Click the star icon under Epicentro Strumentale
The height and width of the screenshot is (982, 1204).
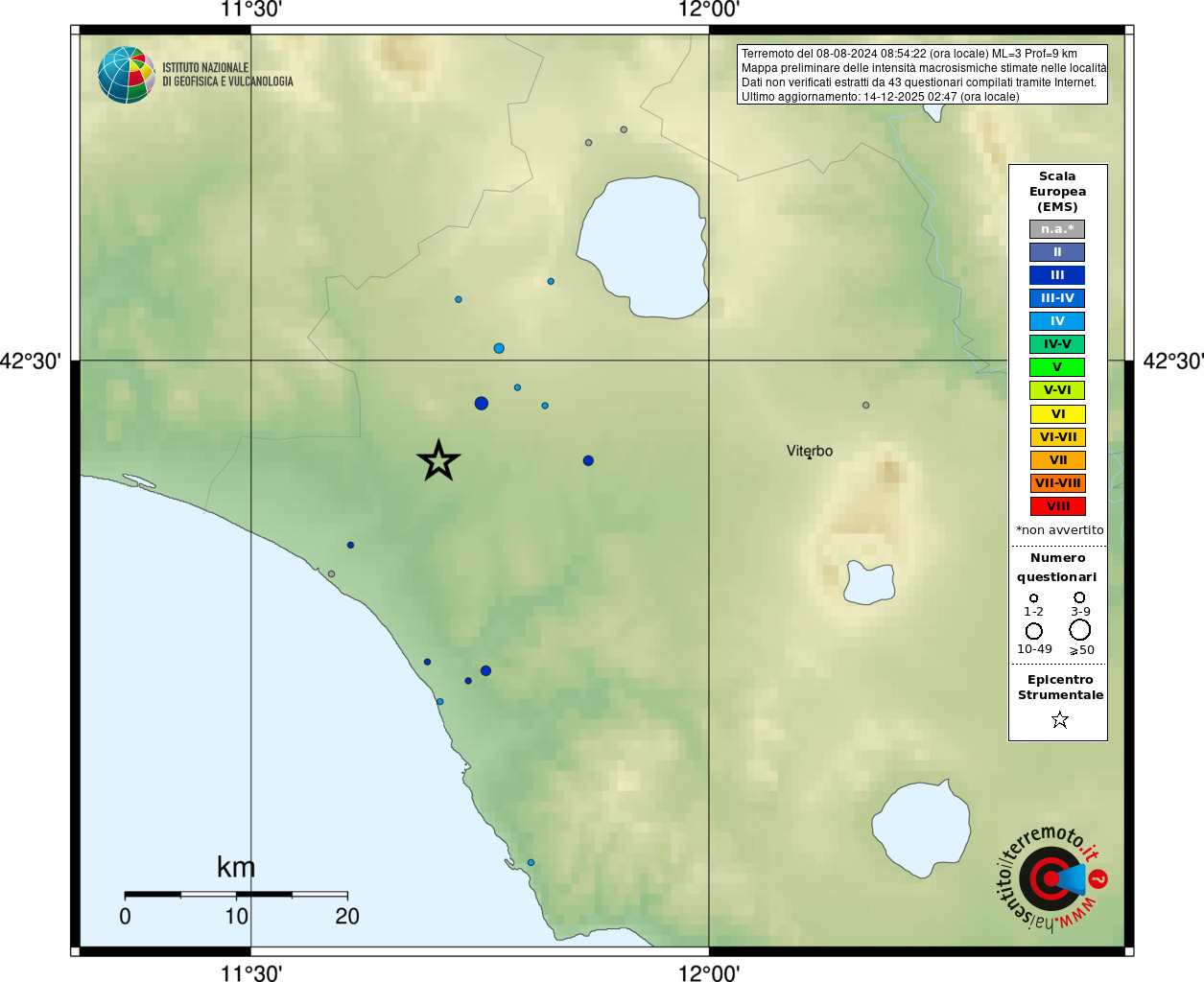(x=1059, y=719)
